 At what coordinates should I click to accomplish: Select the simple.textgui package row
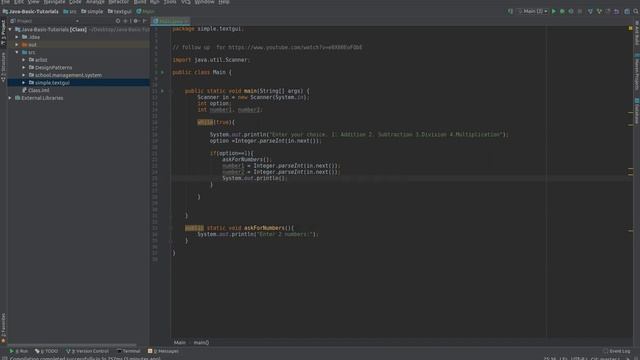[78, 82]
